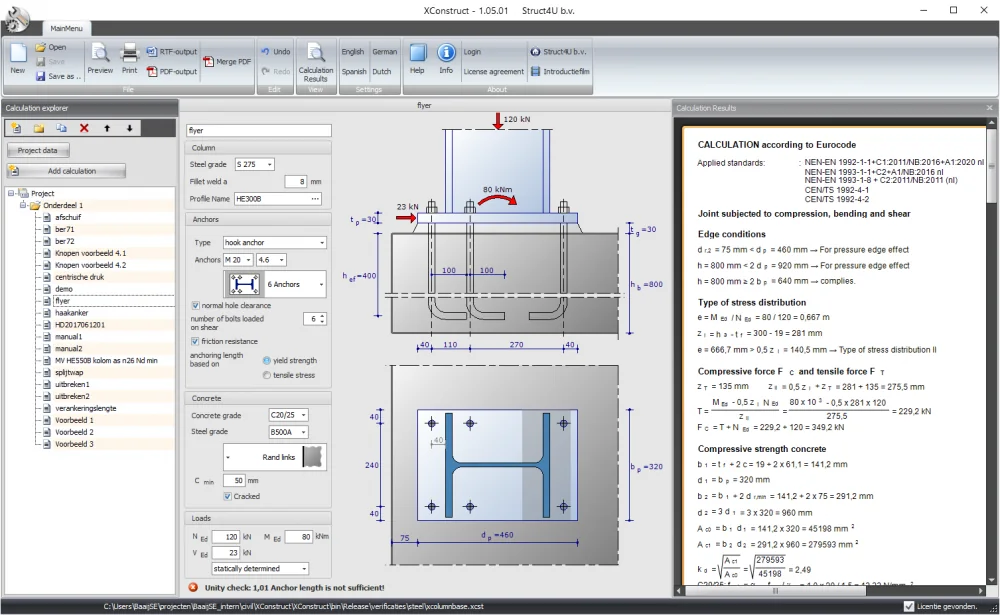Open License agreement
The width and height of the screenshot is (1000, 615).
pyautogui.click(x=493, y=71)
